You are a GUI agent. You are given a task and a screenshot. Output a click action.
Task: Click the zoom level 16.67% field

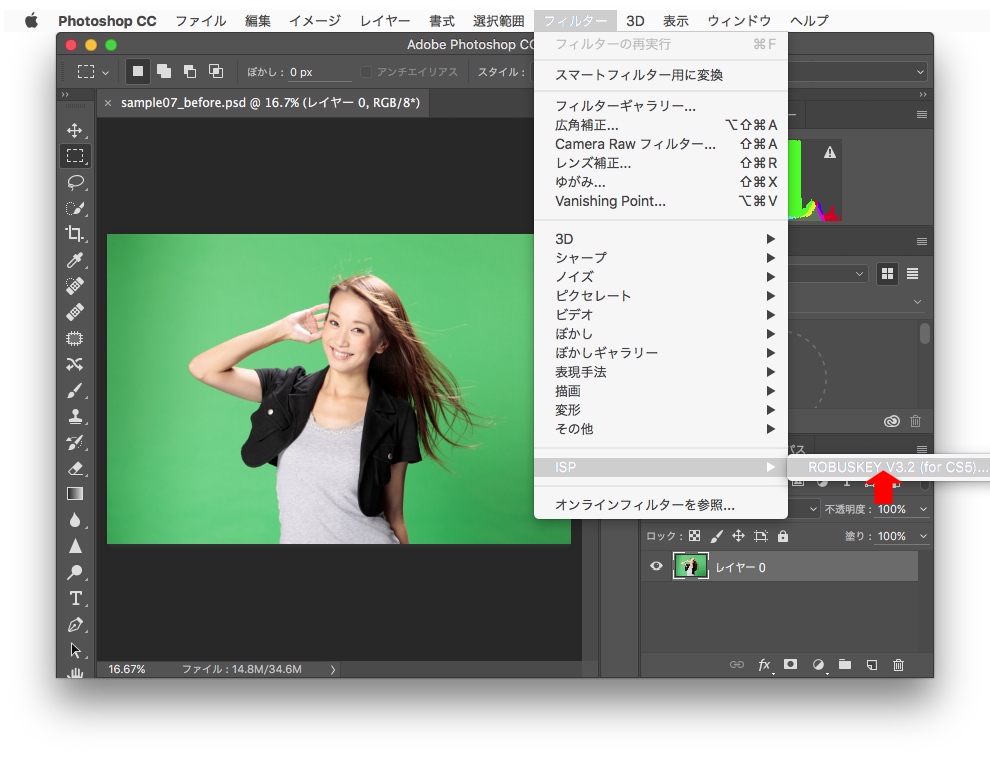pos(127,669)
